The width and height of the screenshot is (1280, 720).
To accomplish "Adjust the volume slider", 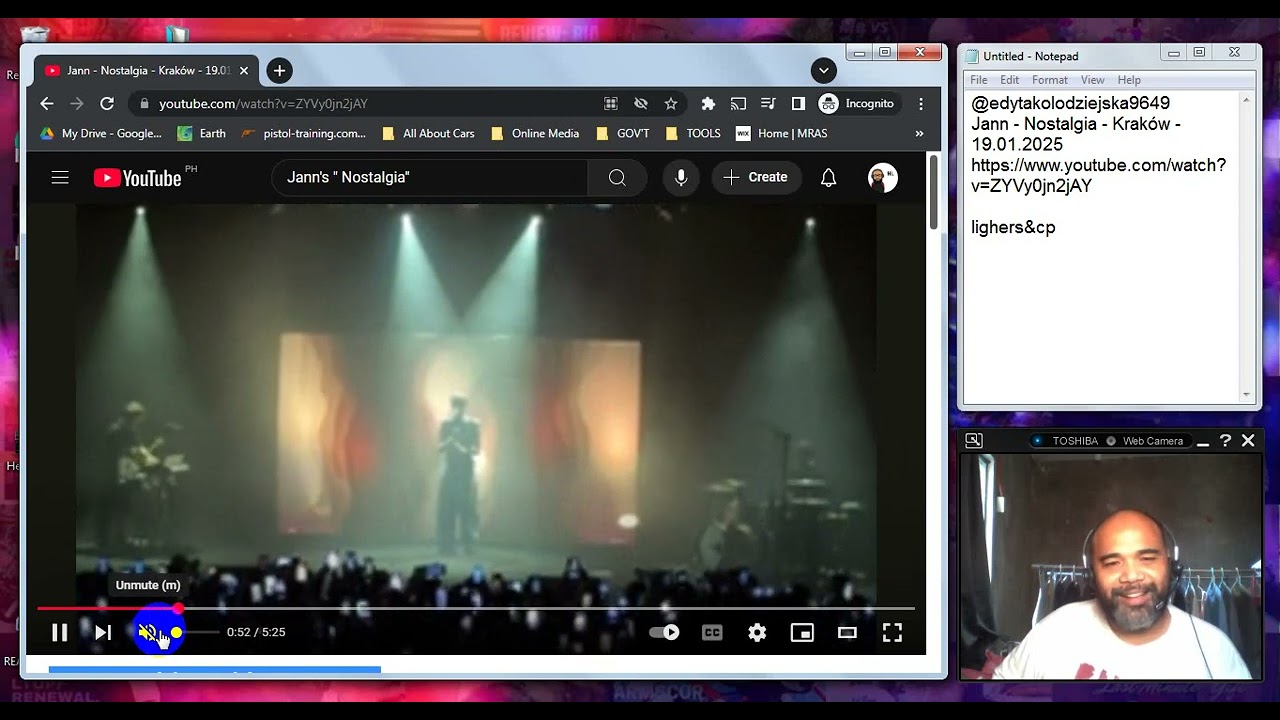I will click(195, 632).
